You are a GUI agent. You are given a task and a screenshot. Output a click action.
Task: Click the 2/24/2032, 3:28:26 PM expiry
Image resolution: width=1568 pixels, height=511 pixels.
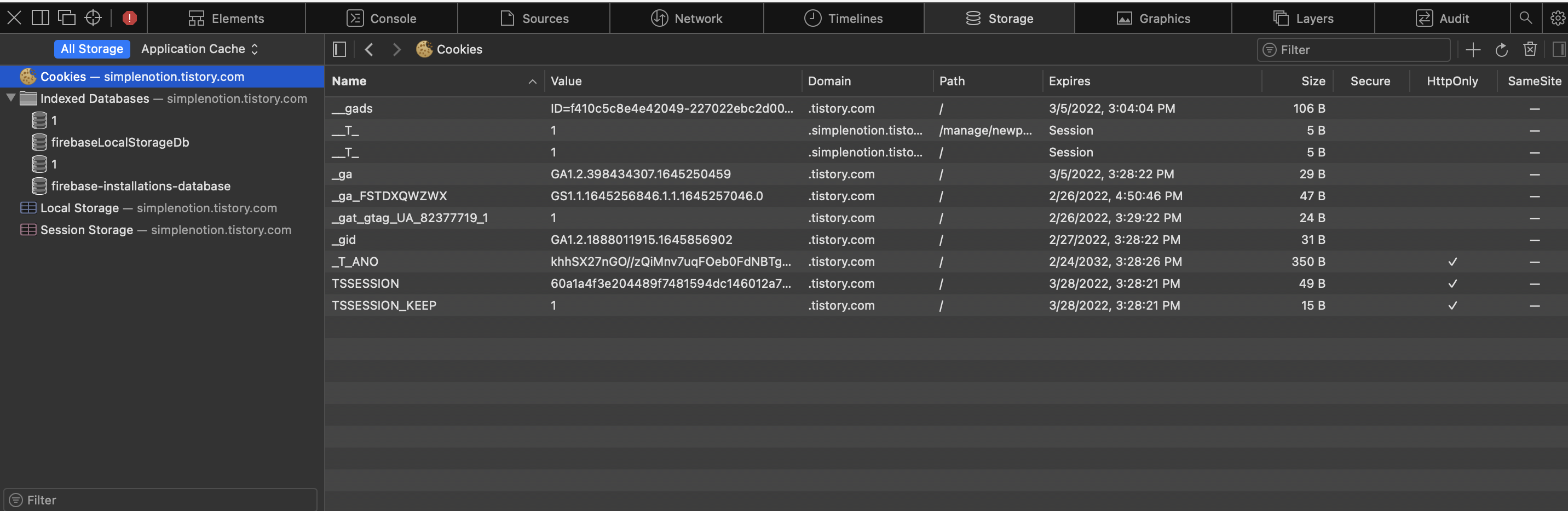coord(1115,262)
